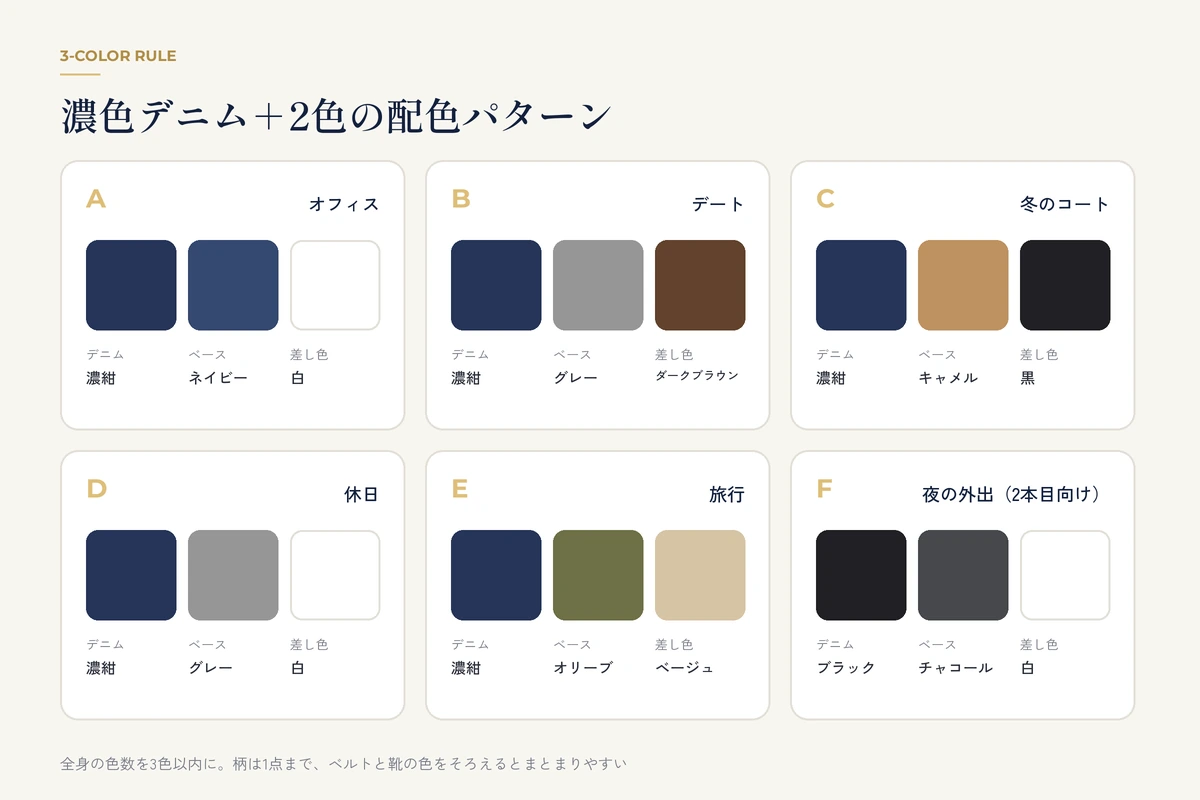
Task: Click the white accent swatch in card A
Action: pos(335,285)
